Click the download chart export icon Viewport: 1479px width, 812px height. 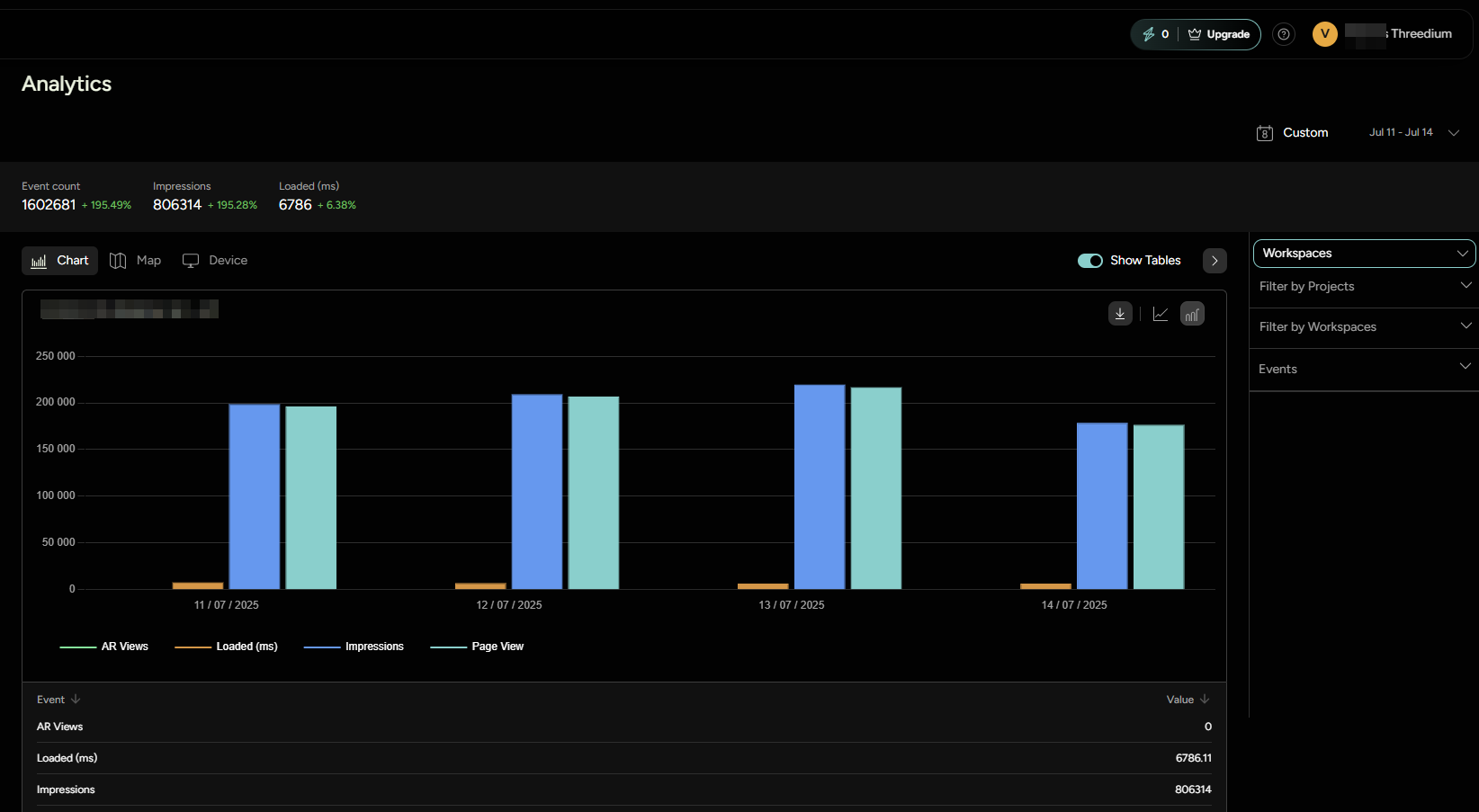[1120, 313]
